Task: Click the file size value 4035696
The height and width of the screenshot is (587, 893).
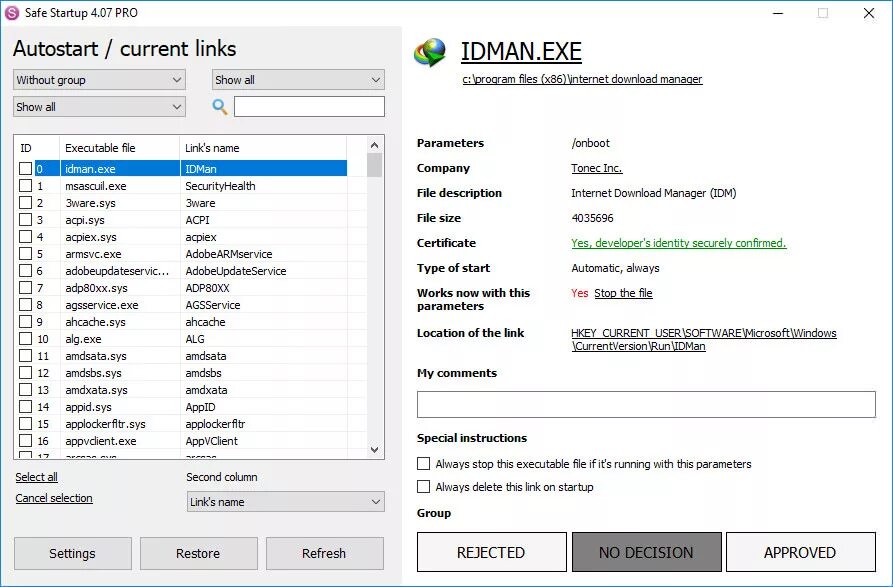Action: (x=592, y=218)
